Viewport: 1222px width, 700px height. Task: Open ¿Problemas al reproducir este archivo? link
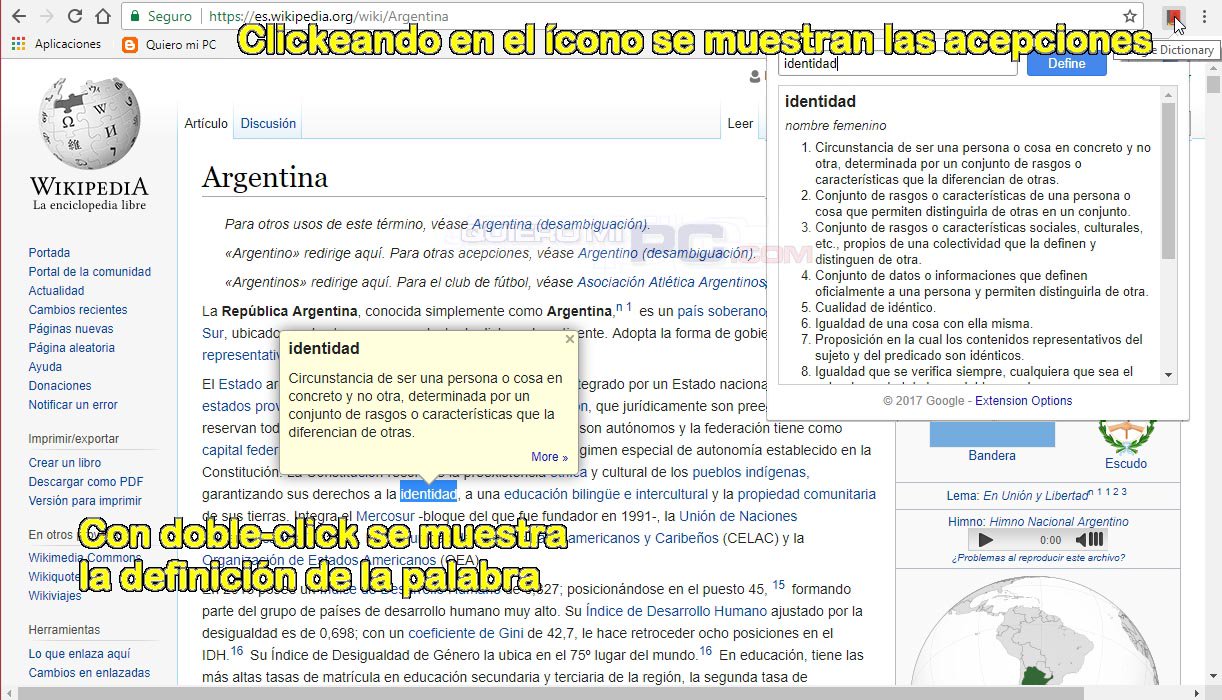[1038, 558]
